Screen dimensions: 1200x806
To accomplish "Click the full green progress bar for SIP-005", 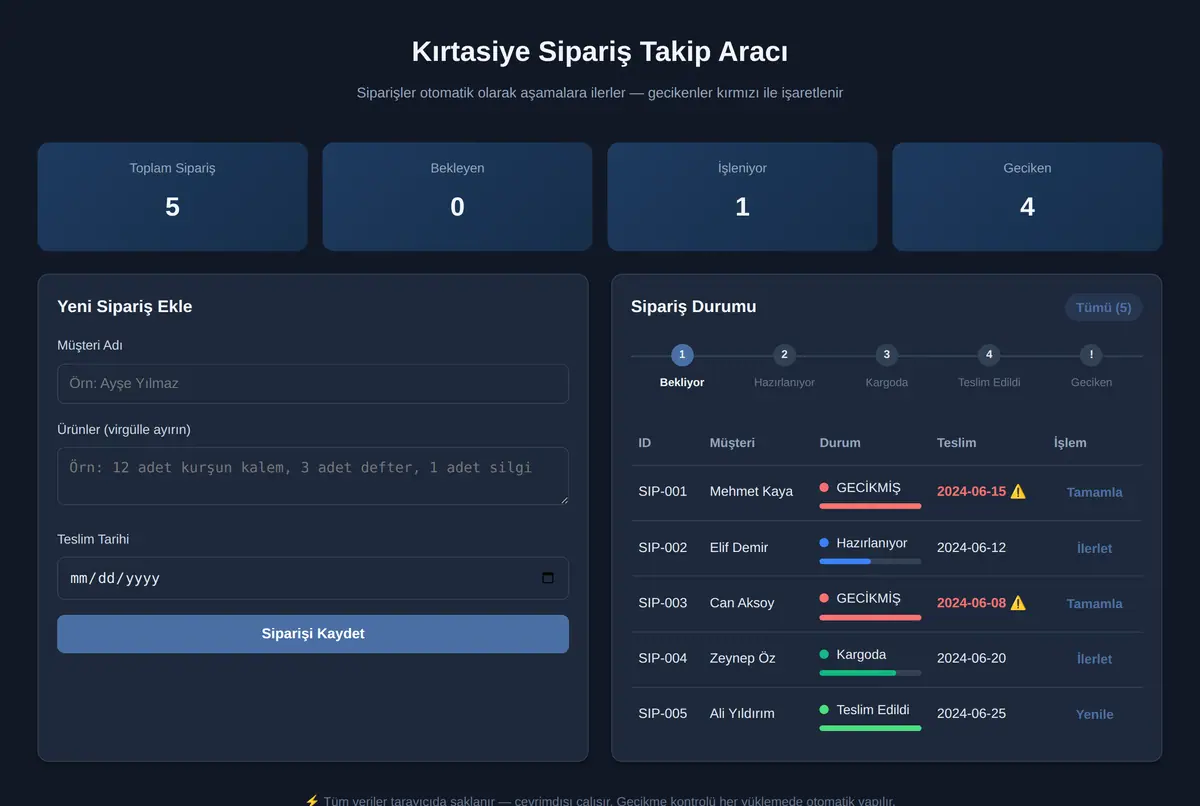I will (870, 728).
